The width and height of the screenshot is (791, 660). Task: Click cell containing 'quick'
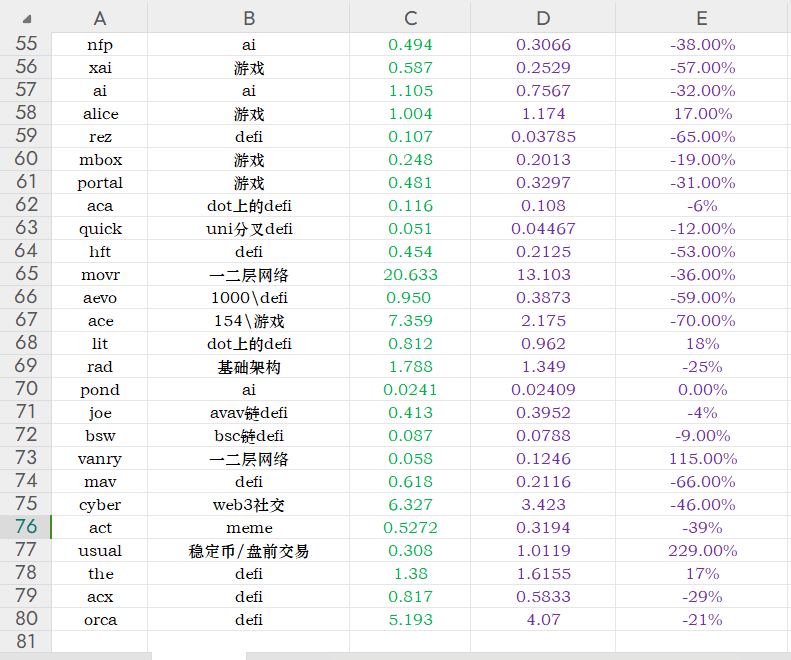point(99,229)
